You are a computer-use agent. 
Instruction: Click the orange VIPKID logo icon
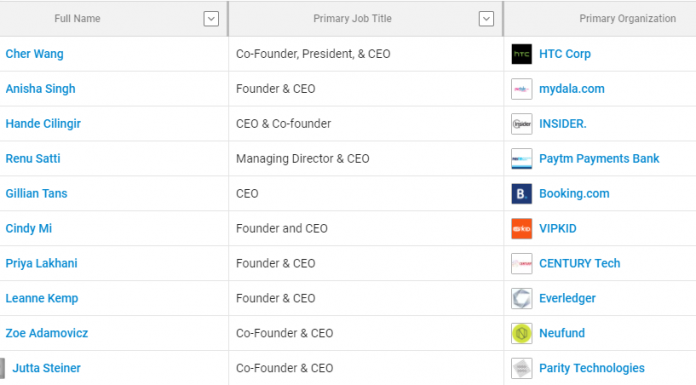click(x=522, y=229)
